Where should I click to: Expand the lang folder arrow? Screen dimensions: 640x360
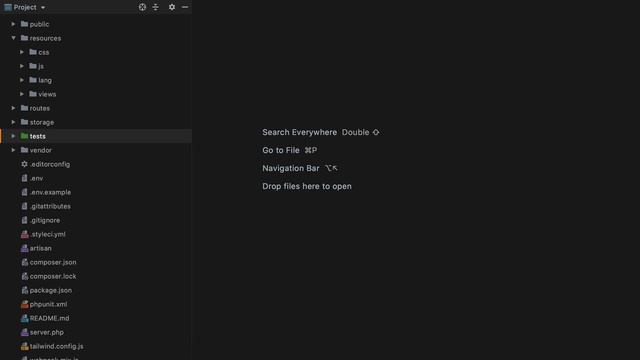22,80
